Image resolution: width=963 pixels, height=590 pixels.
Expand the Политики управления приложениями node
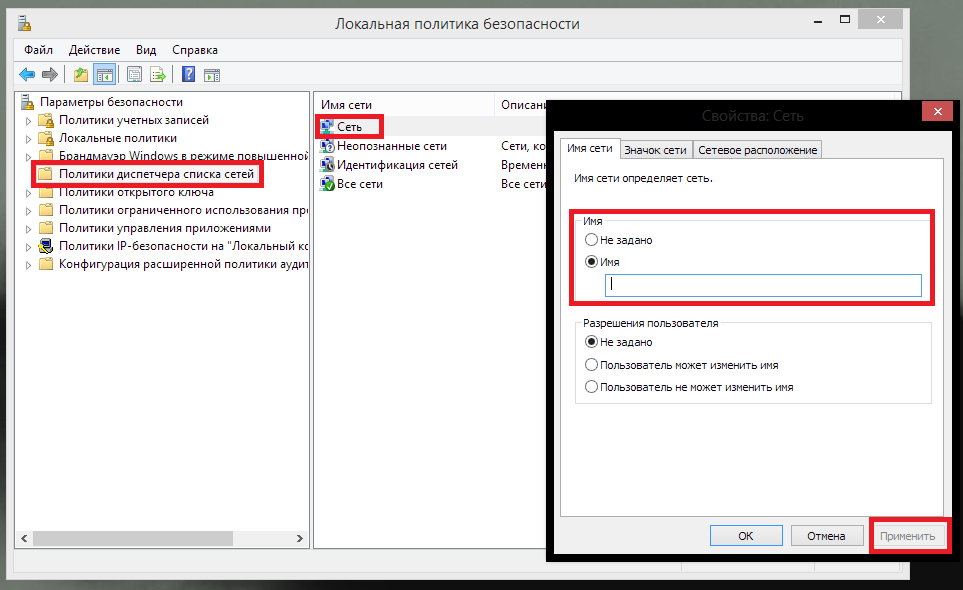29,228
